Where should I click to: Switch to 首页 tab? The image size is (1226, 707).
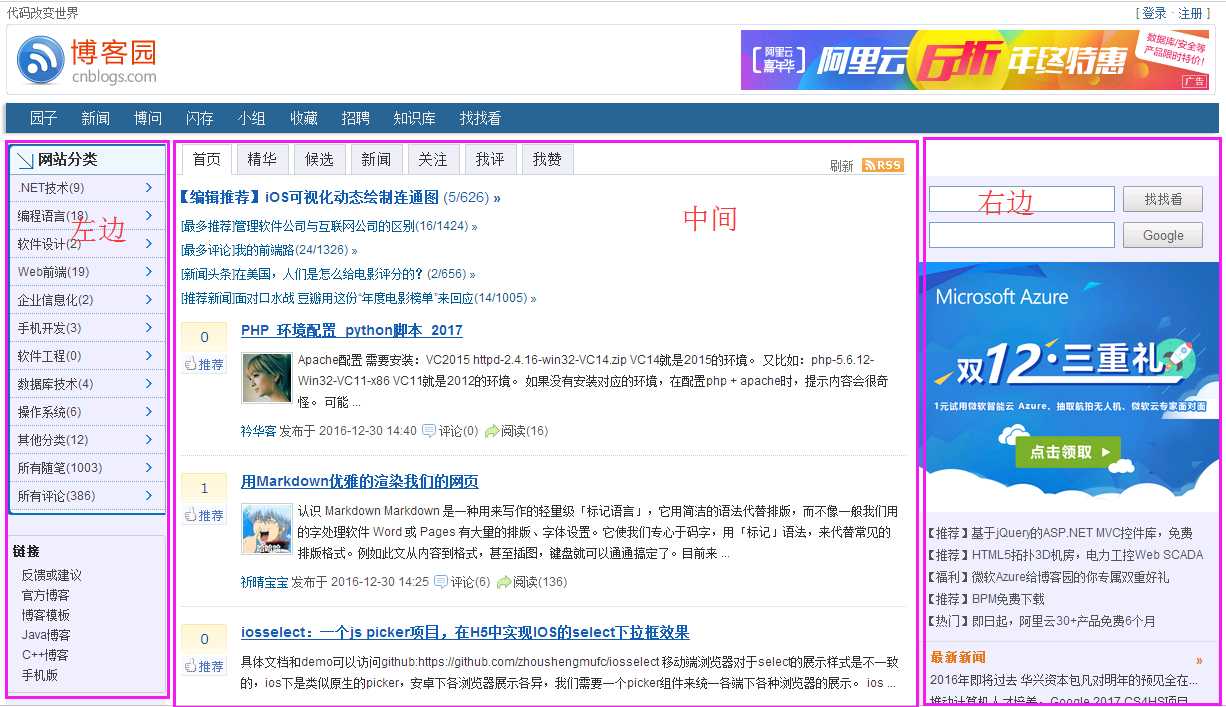tap(206, 160)
